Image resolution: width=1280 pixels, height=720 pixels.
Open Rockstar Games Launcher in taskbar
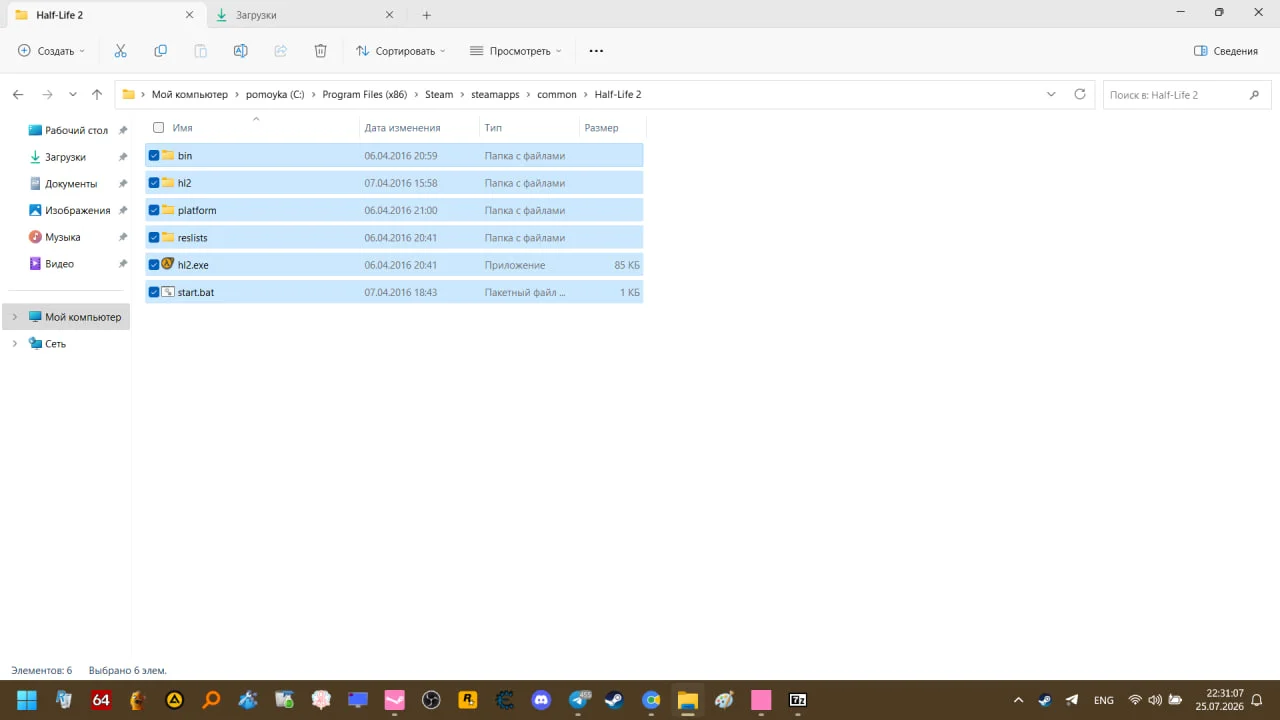(x=468, y=700)
